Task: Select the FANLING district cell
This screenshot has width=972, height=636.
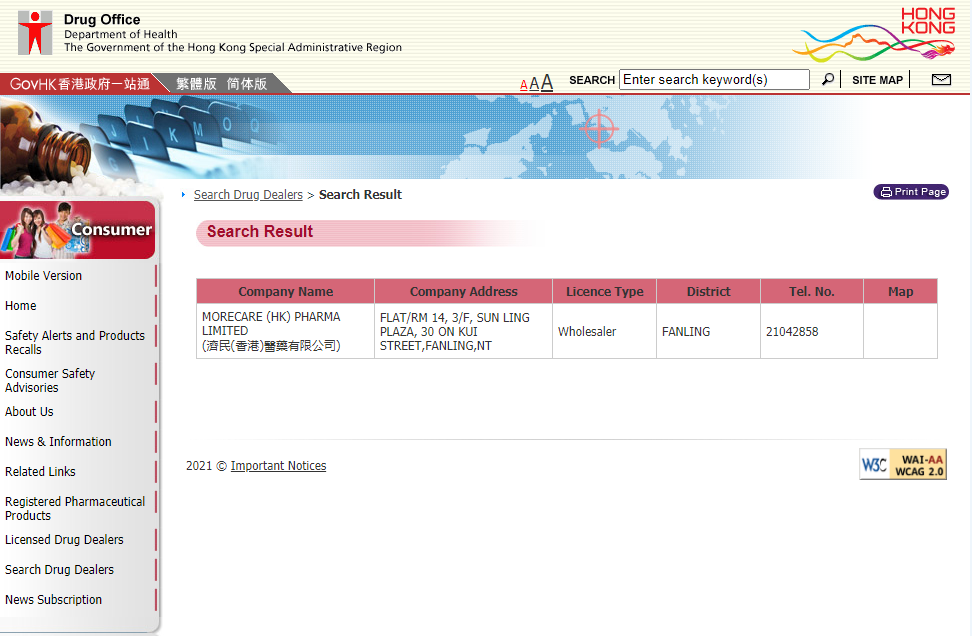Action: click(x=709, y=331)
